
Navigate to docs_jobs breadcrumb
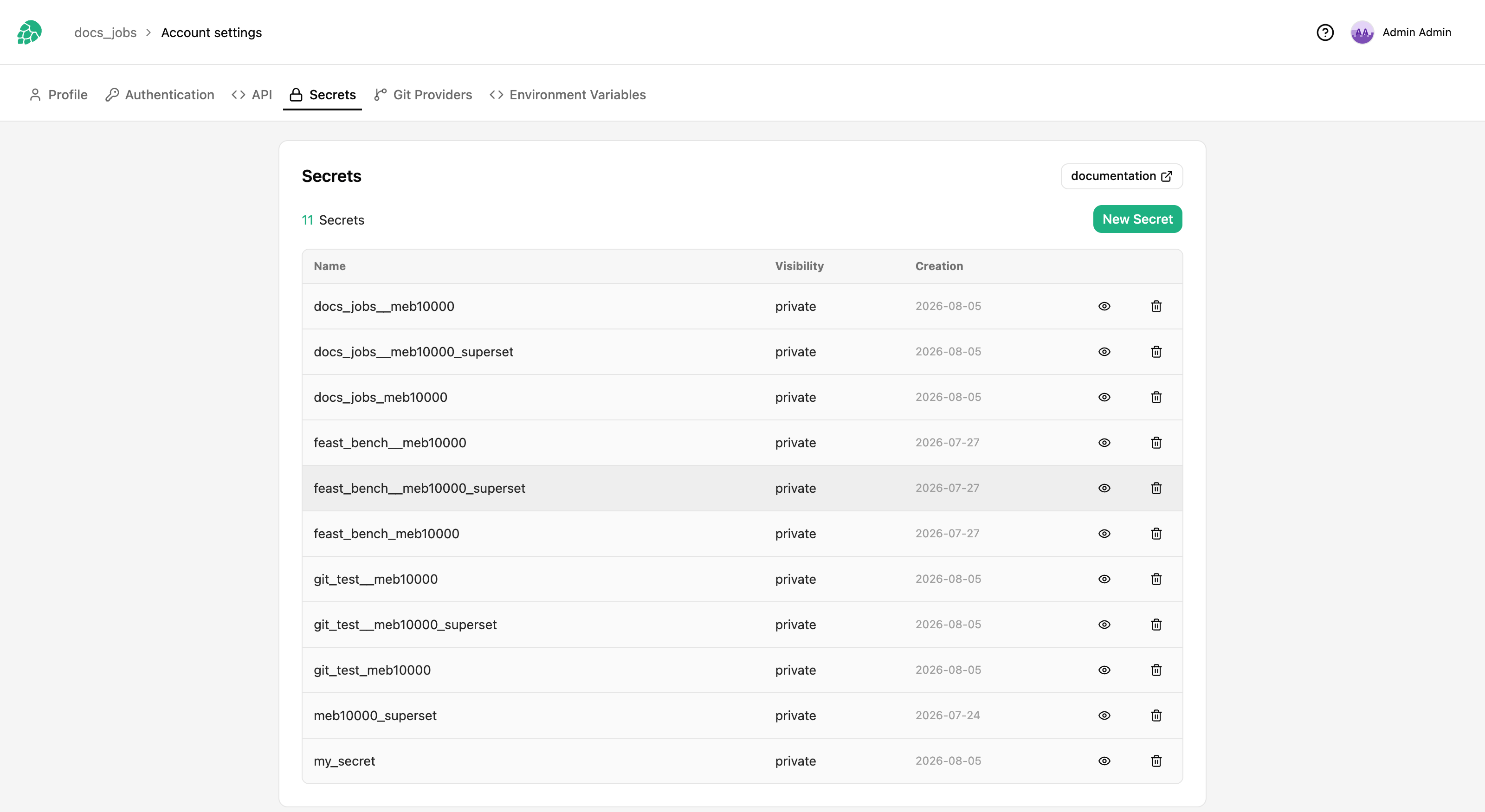click(x=105, y=33)
